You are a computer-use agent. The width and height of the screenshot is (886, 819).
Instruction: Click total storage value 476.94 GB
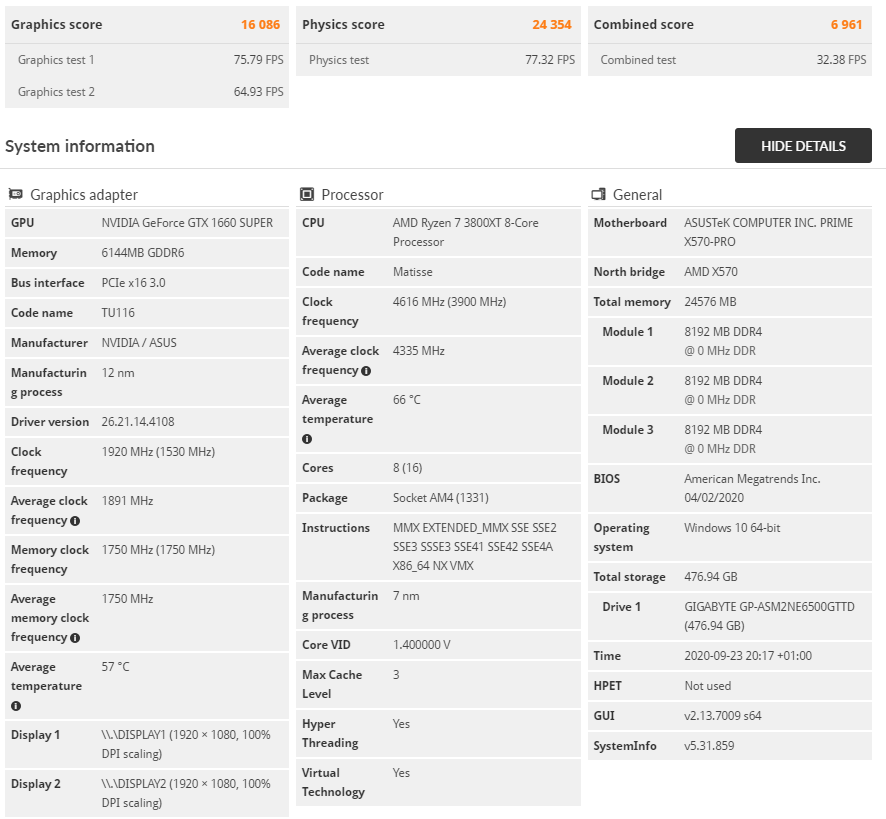pos(711,577)
